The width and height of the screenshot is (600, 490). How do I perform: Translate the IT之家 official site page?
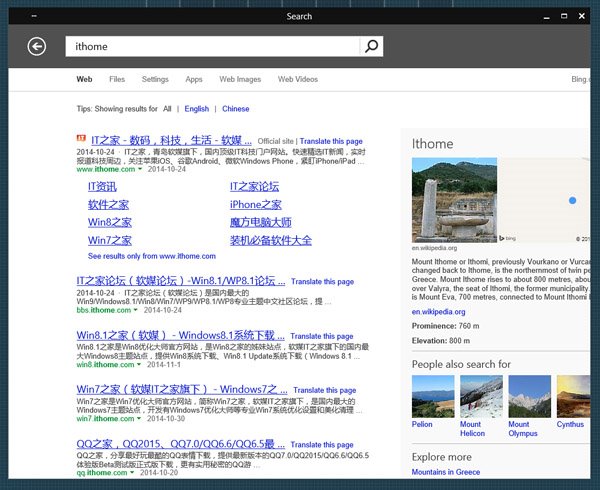(331, 141)
